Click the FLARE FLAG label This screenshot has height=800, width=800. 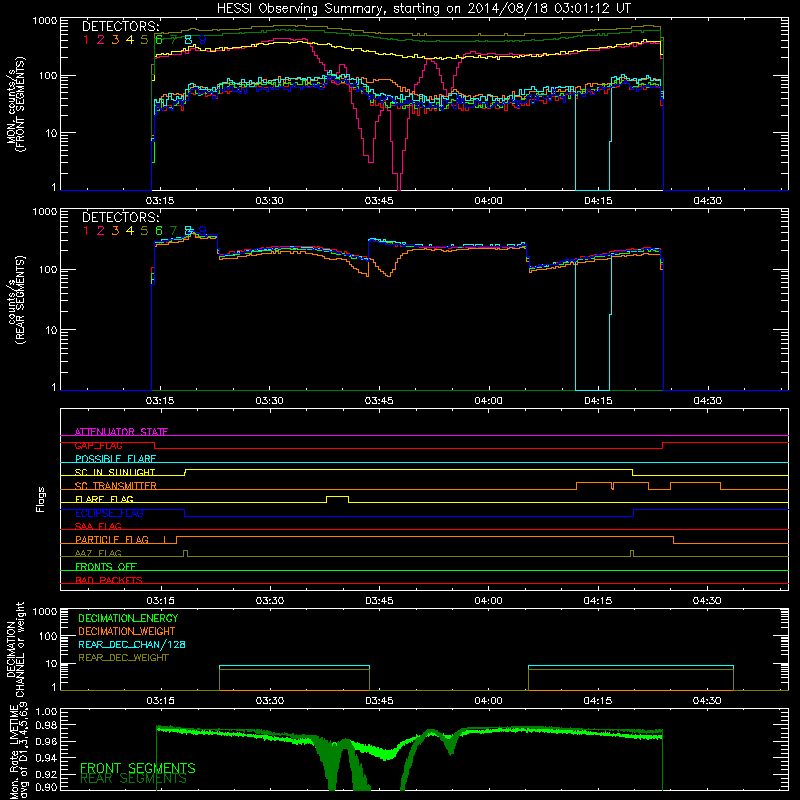coord(104,499)
